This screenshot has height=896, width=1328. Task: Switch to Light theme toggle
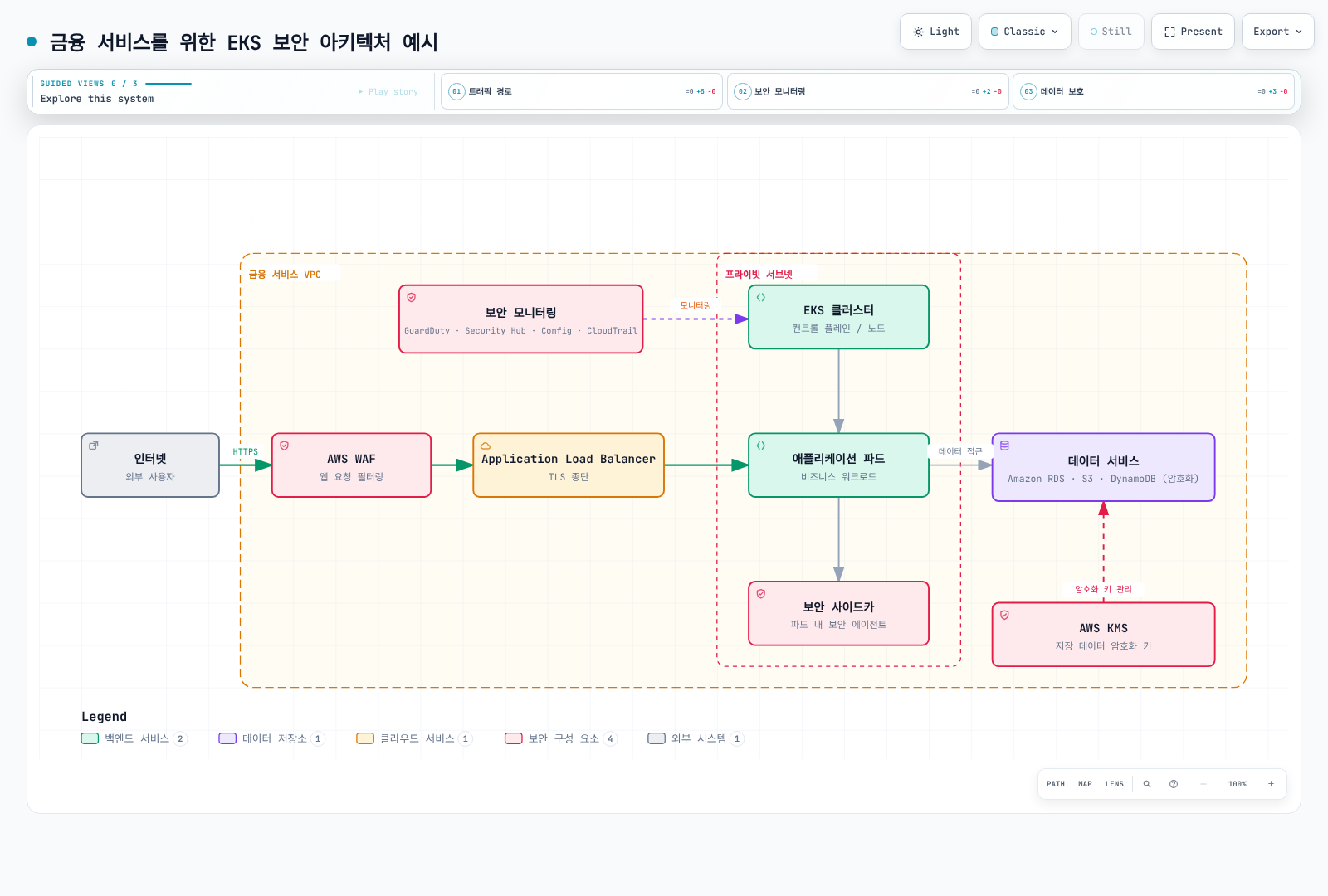(935, 32)
